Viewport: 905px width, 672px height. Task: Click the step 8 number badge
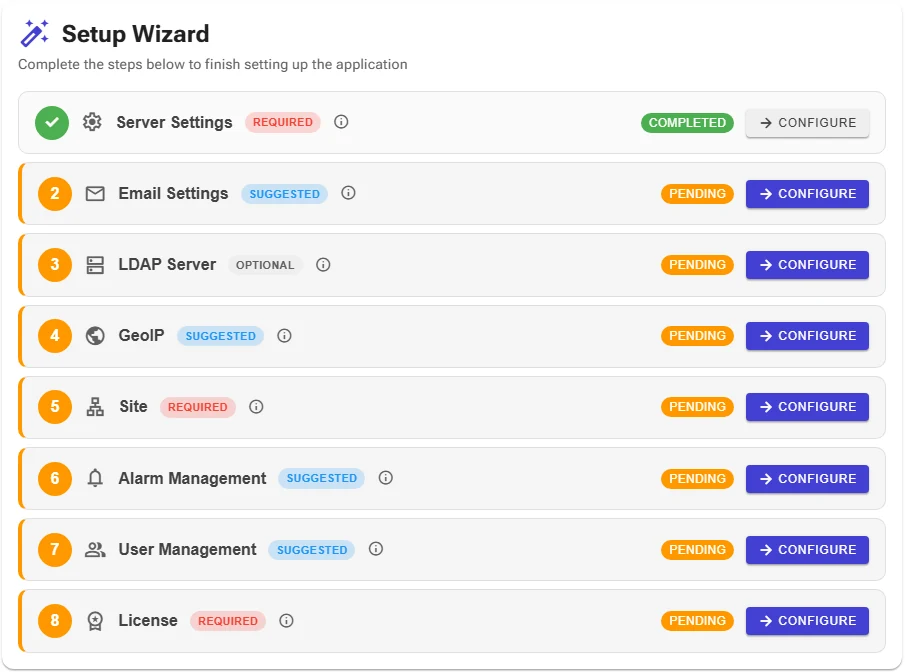[55, 621]
